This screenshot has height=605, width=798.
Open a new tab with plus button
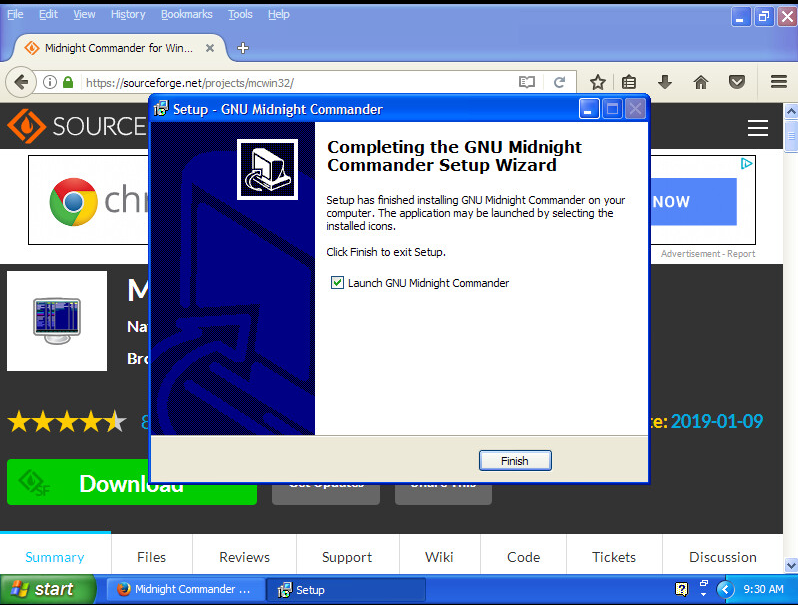point(243,48)
